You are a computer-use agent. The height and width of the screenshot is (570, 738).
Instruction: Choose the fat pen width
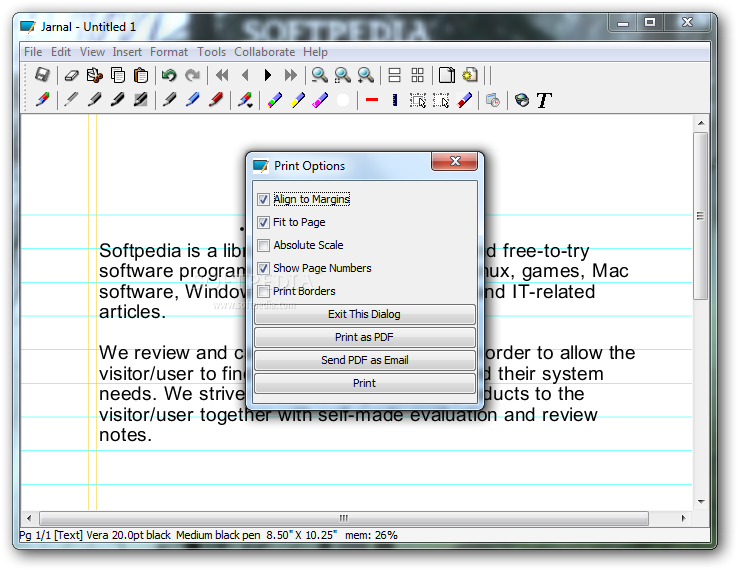tap(140, 100)
